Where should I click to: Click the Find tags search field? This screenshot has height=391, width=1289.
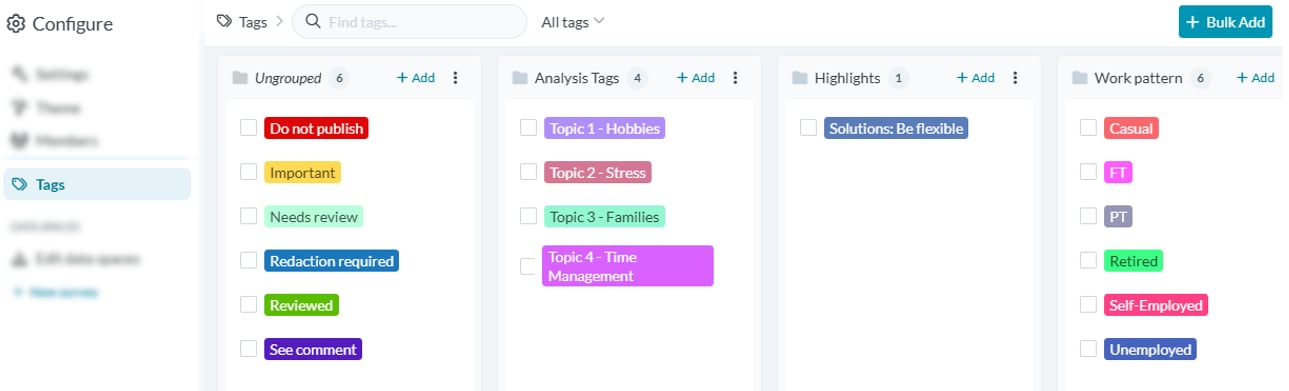[409, 21]
